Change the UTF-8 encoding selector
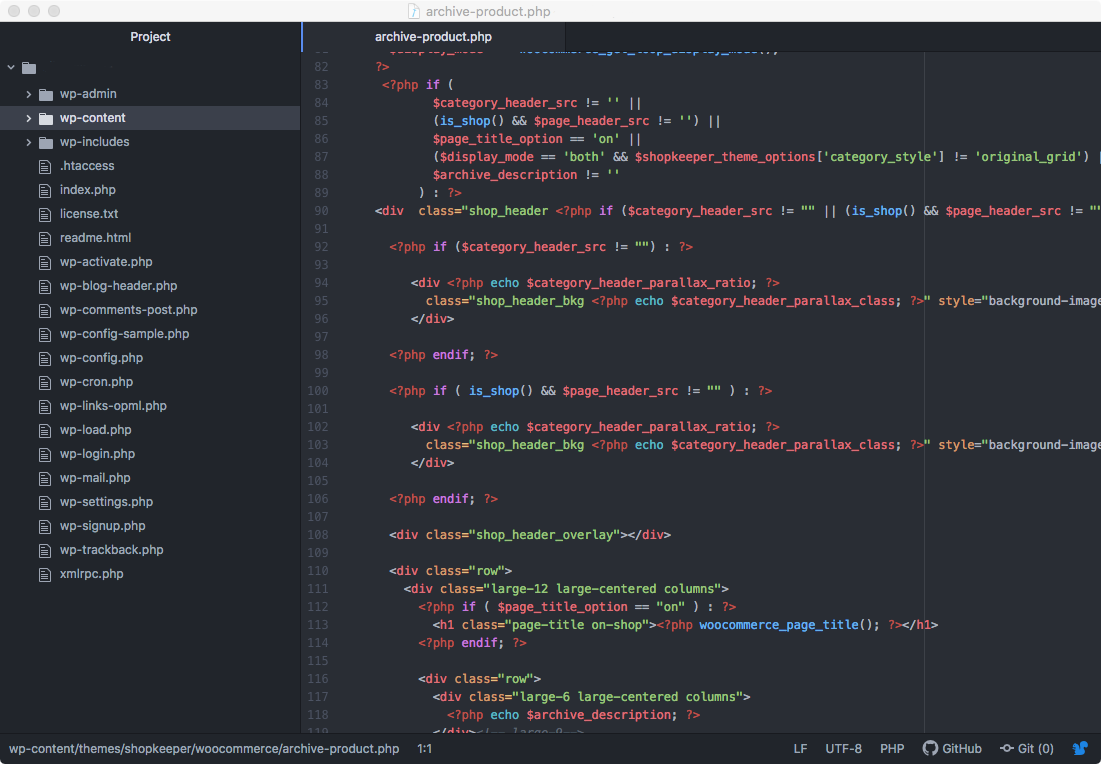Image resolution: width=1101 pixels, height=764 pixels. point(843,749)
